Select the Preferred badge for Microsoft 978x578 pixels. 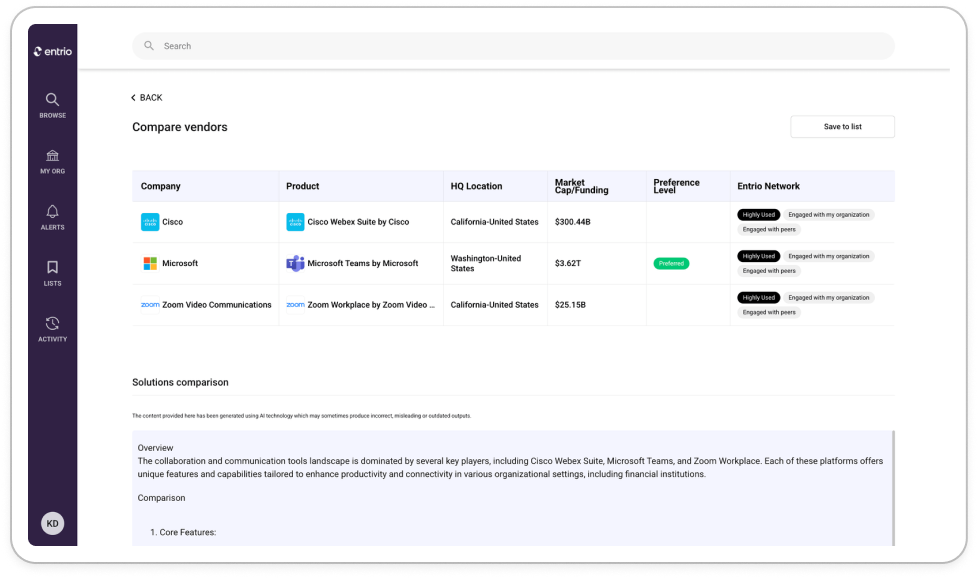(671, 264)
